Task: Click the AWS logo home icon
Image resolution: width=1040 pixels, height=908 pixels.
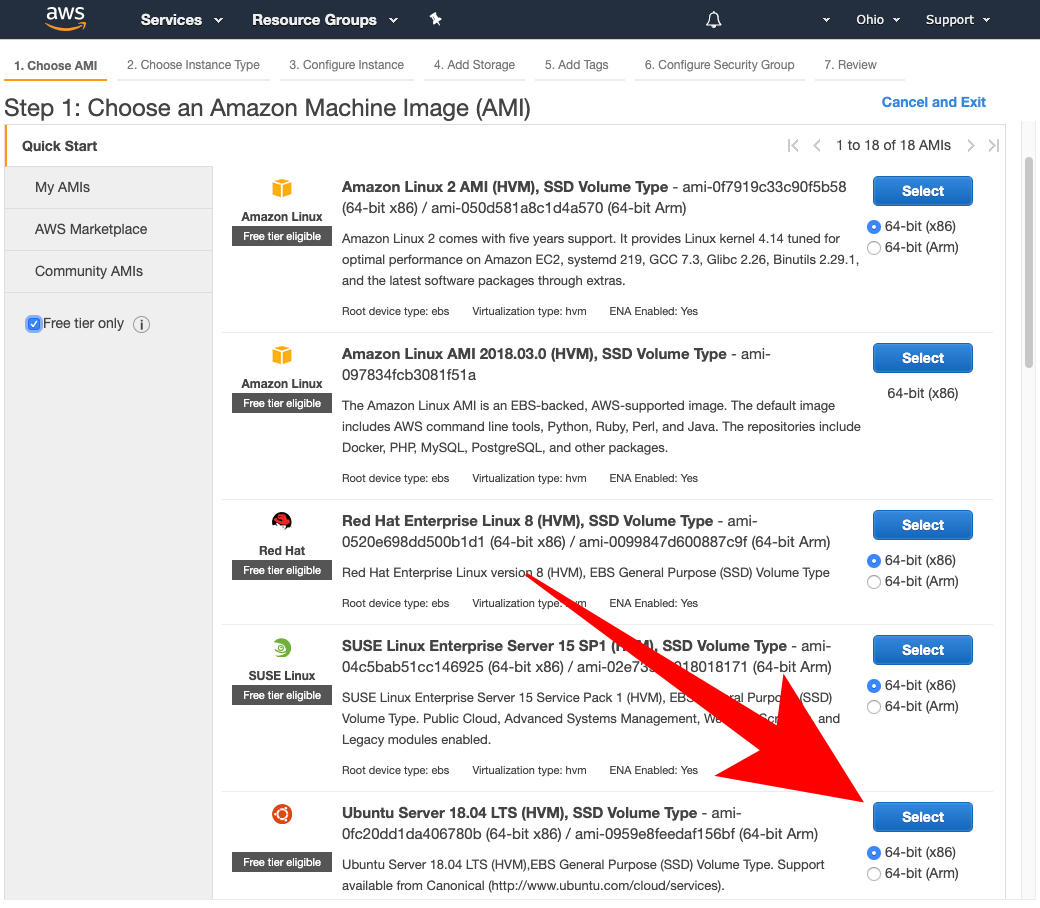Action: pyautogui.click(x=65, y=19)
